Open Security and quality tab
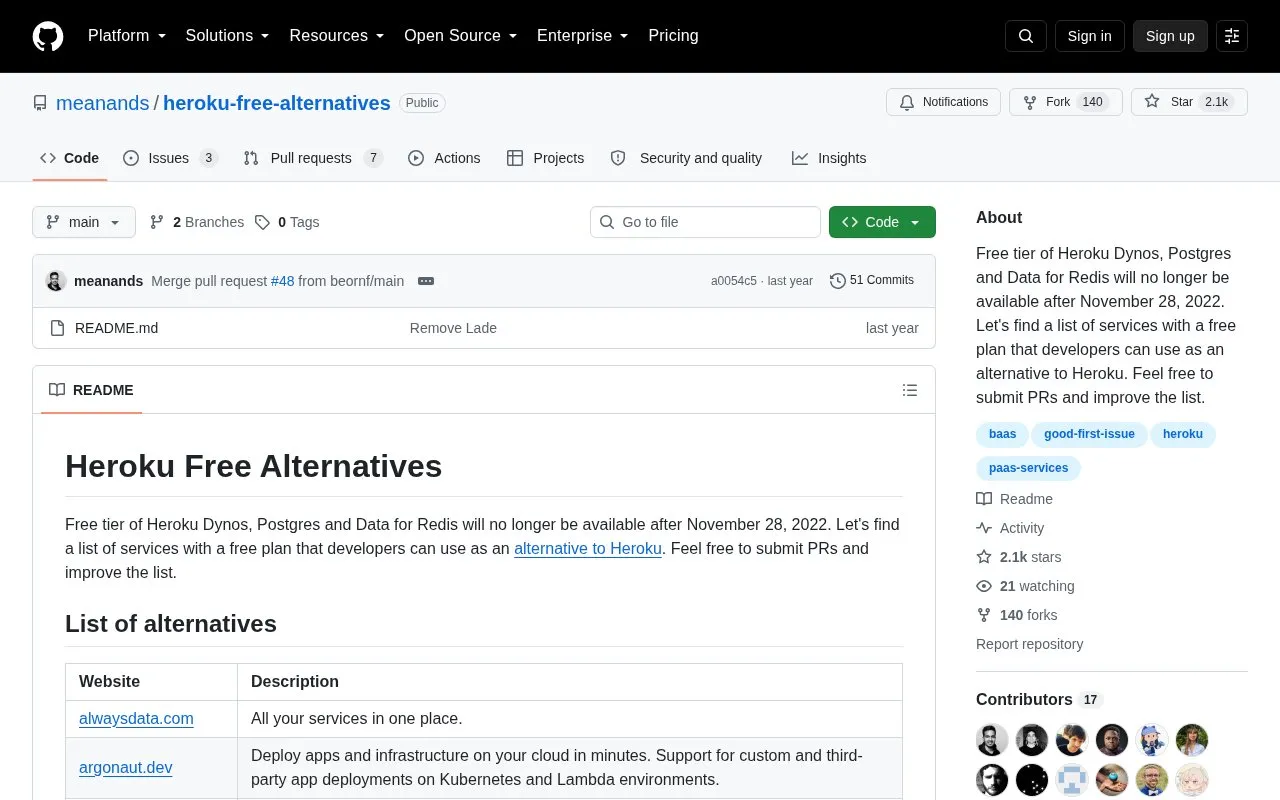This screenshot has width=1280, height=800. 686,158
